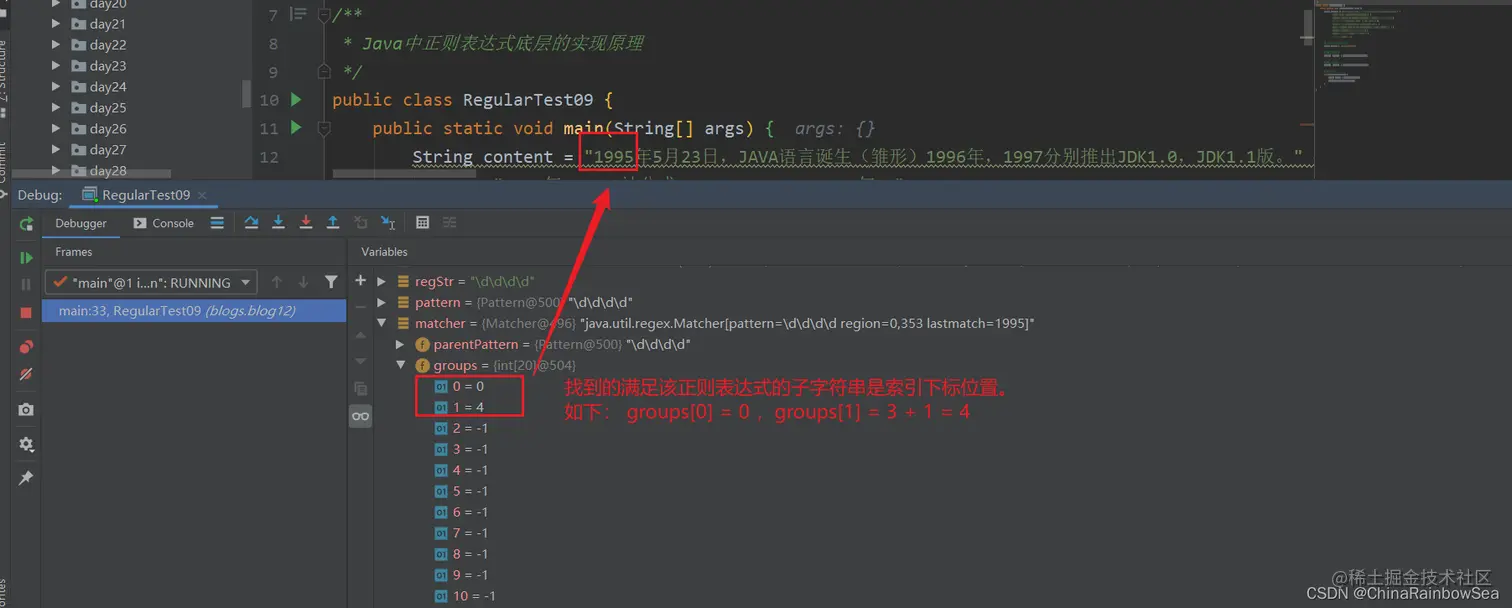1512x608 pixels.
Task: Select the Step Over debugger icon
Action: [x=252, y=223]
